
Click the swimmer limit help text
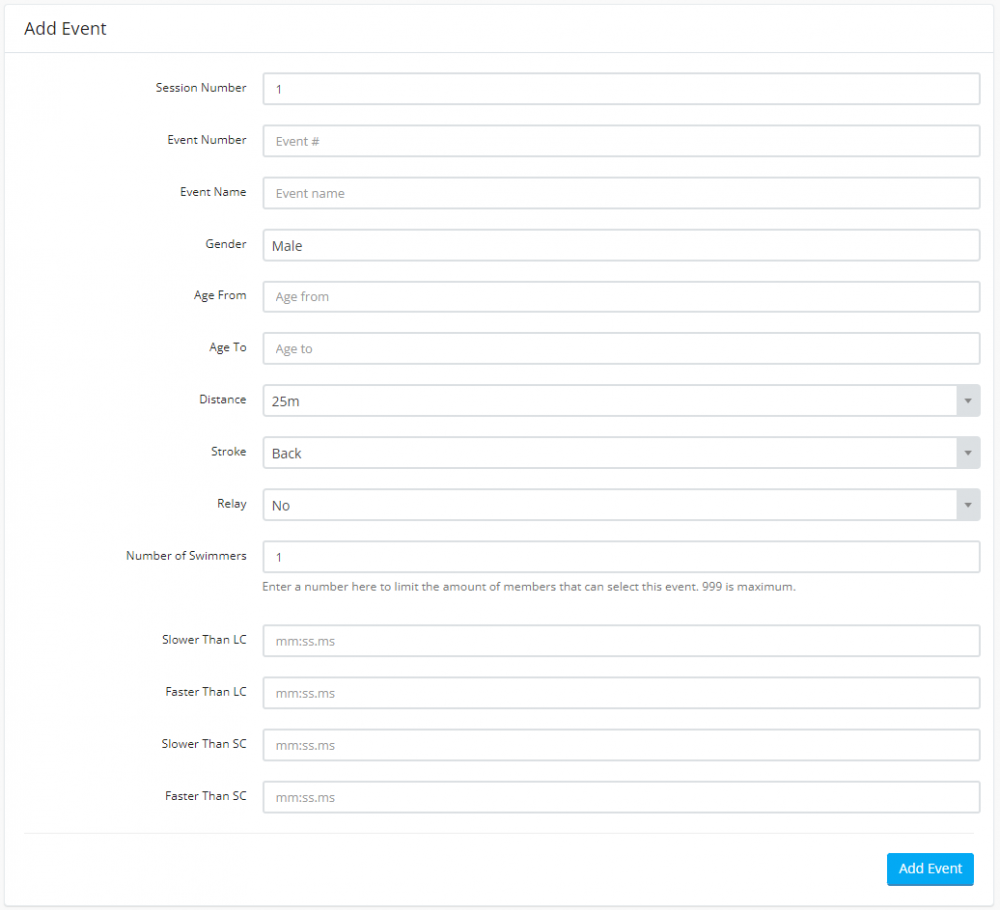click(530, 586)
